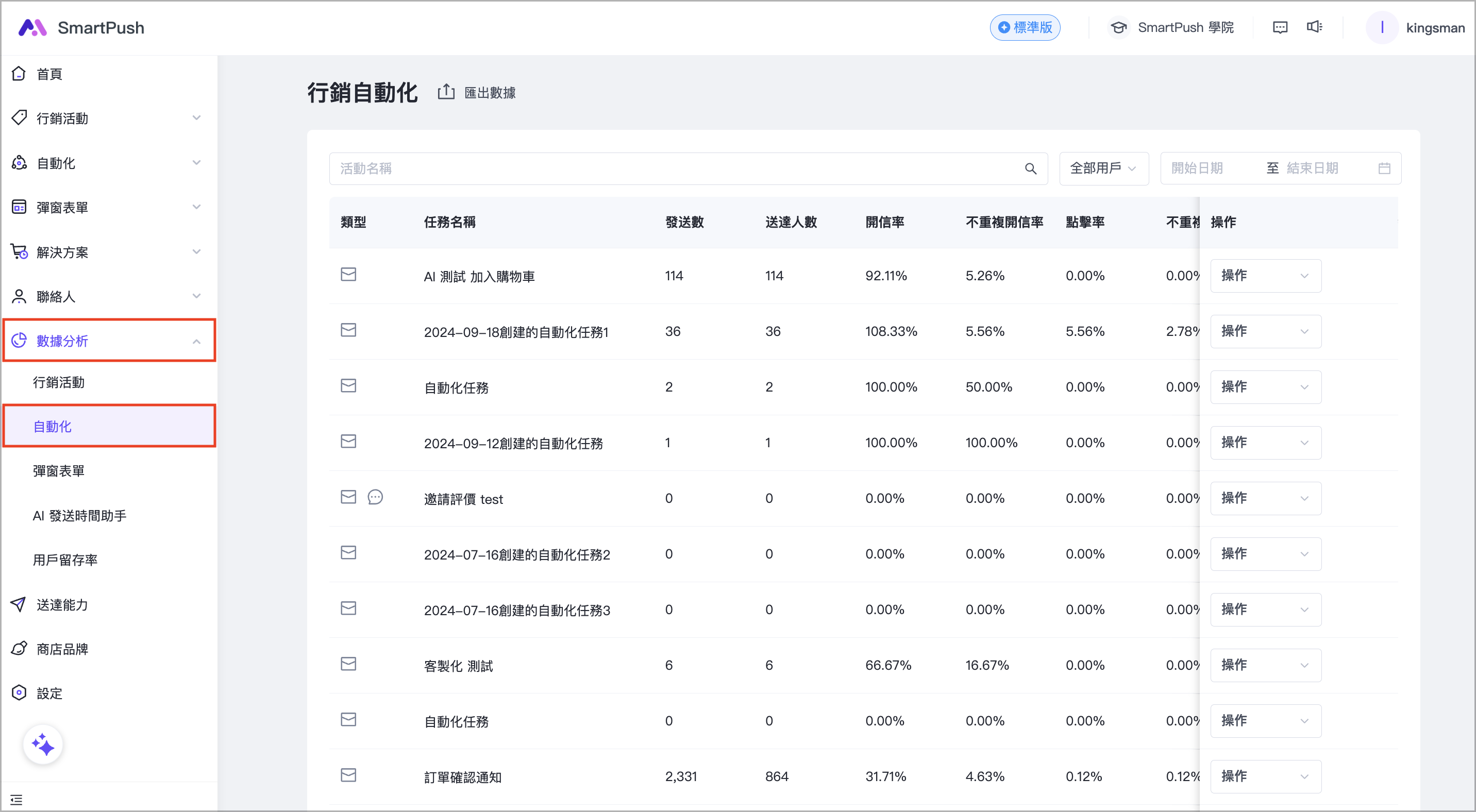
Task: Click the sidebar collapse icon at bottom left
Action: pyautogui.click(x=16, y=800)
